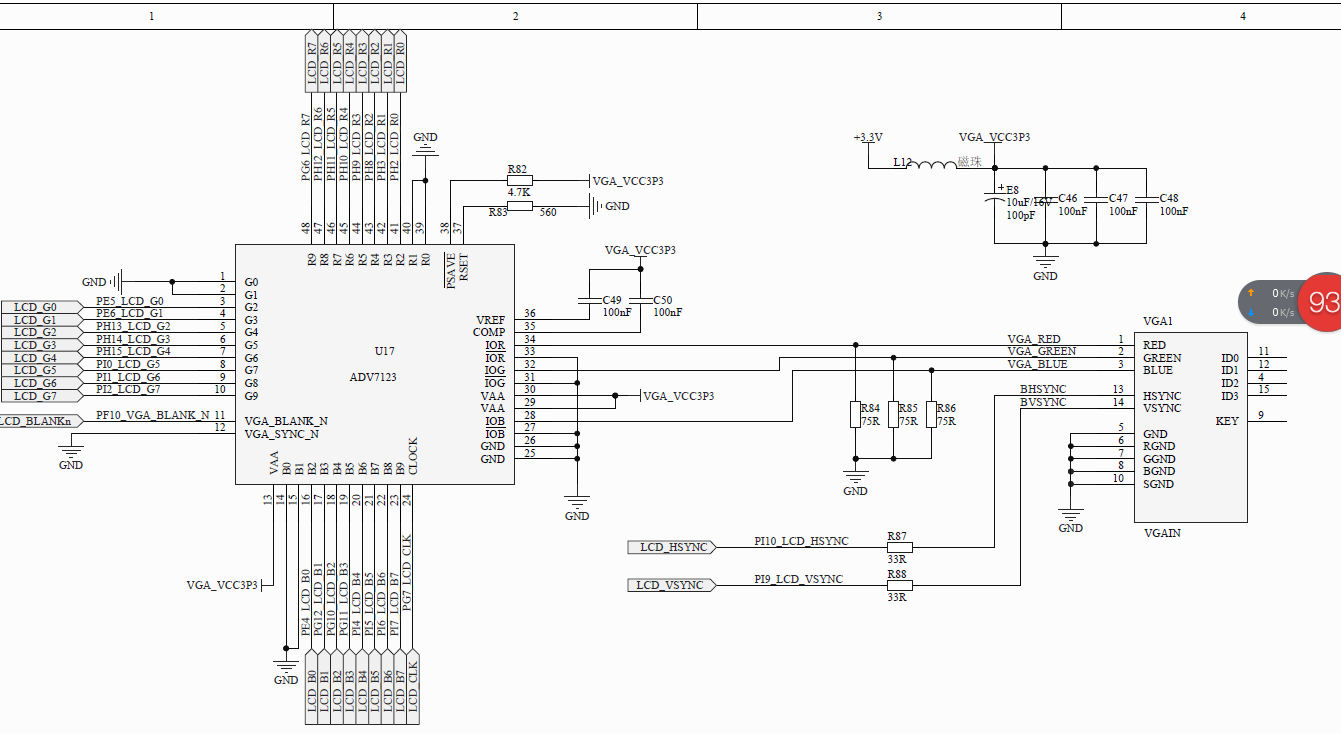This screenshot has width=1341, height=734.
Task: Select capacitor C50 symbol
Action: coord(639,299)
